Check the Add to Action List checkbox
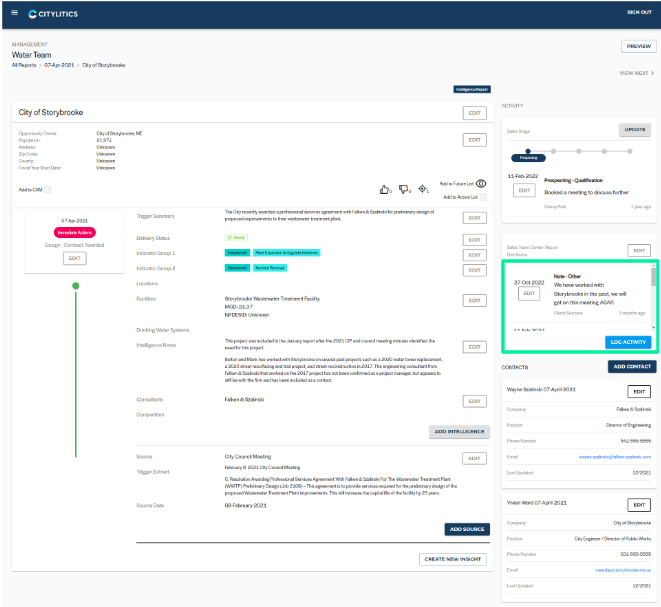Image resolution: width=661 pixels, height=607 pixels. point(483,197)
